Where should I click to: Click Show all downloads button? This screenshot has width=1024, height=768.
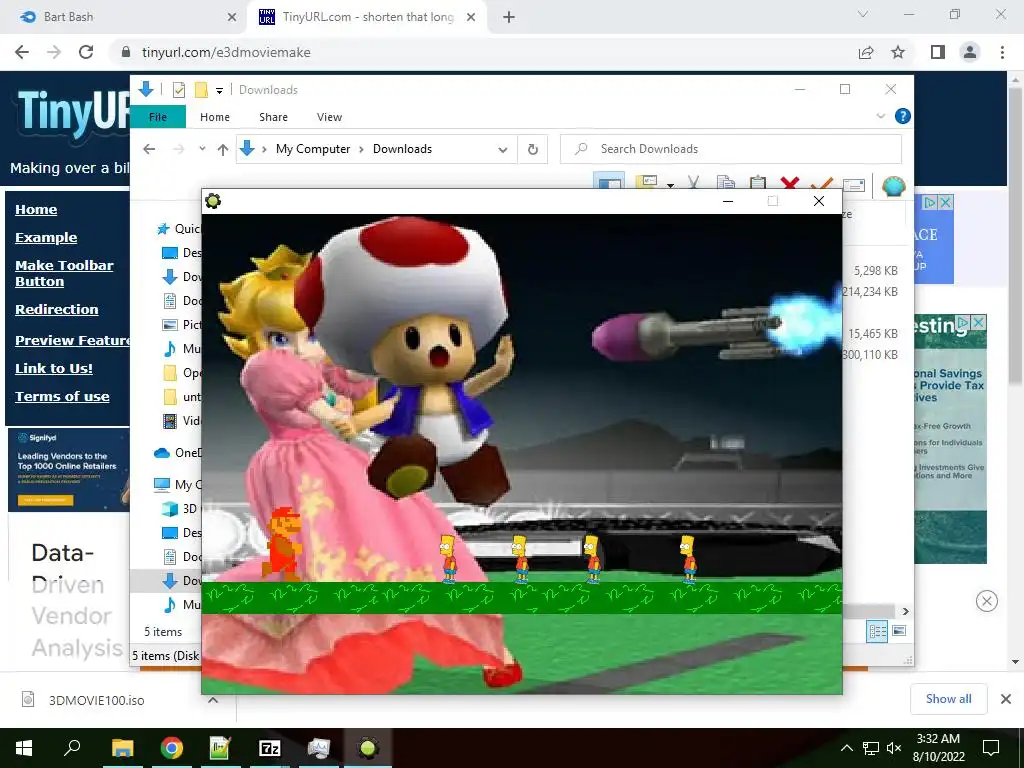click(948, 699)
